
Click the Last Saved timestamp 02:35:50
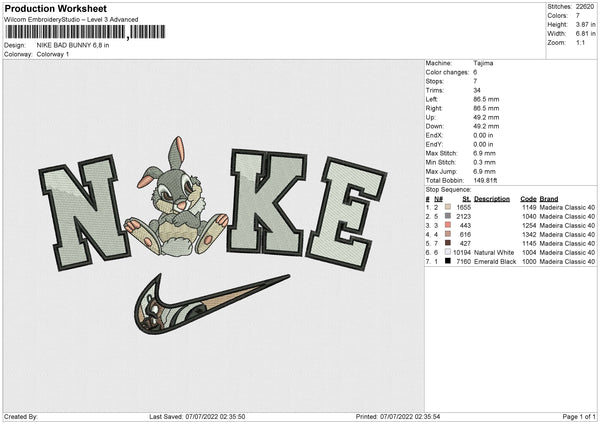tap(232, 416)
